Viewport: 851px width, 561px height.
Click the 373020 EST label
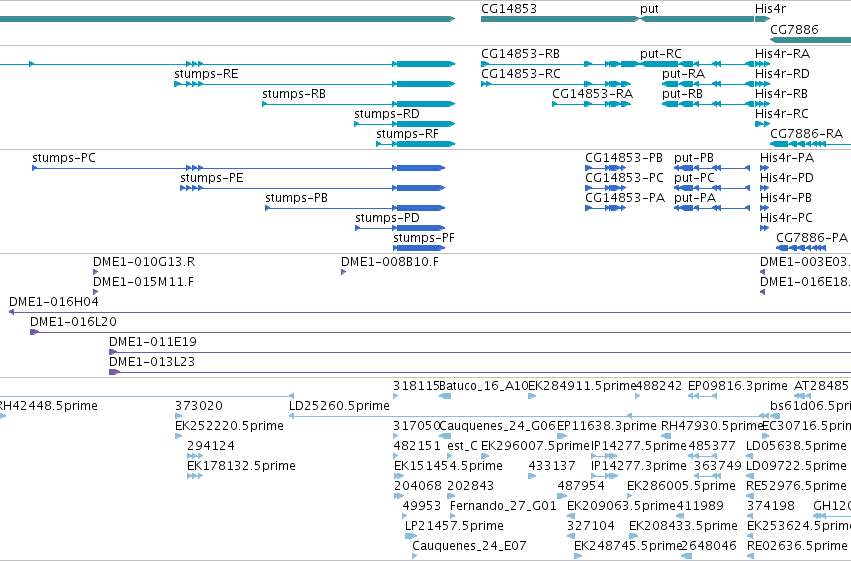point(199,406)
